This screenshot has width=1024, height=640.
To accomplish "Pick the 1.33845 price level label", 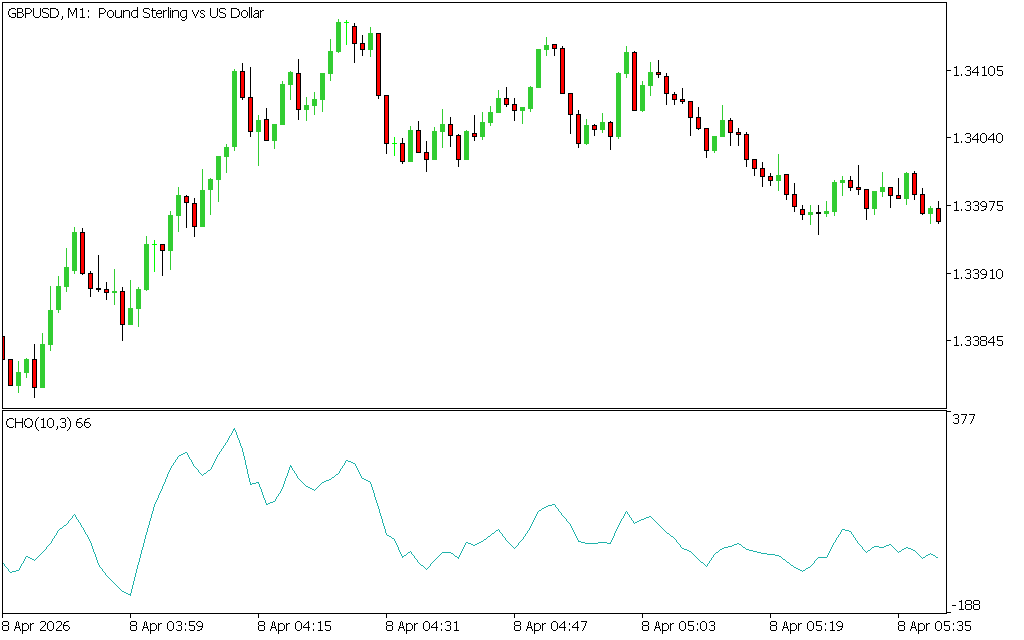I will point(977,341).
